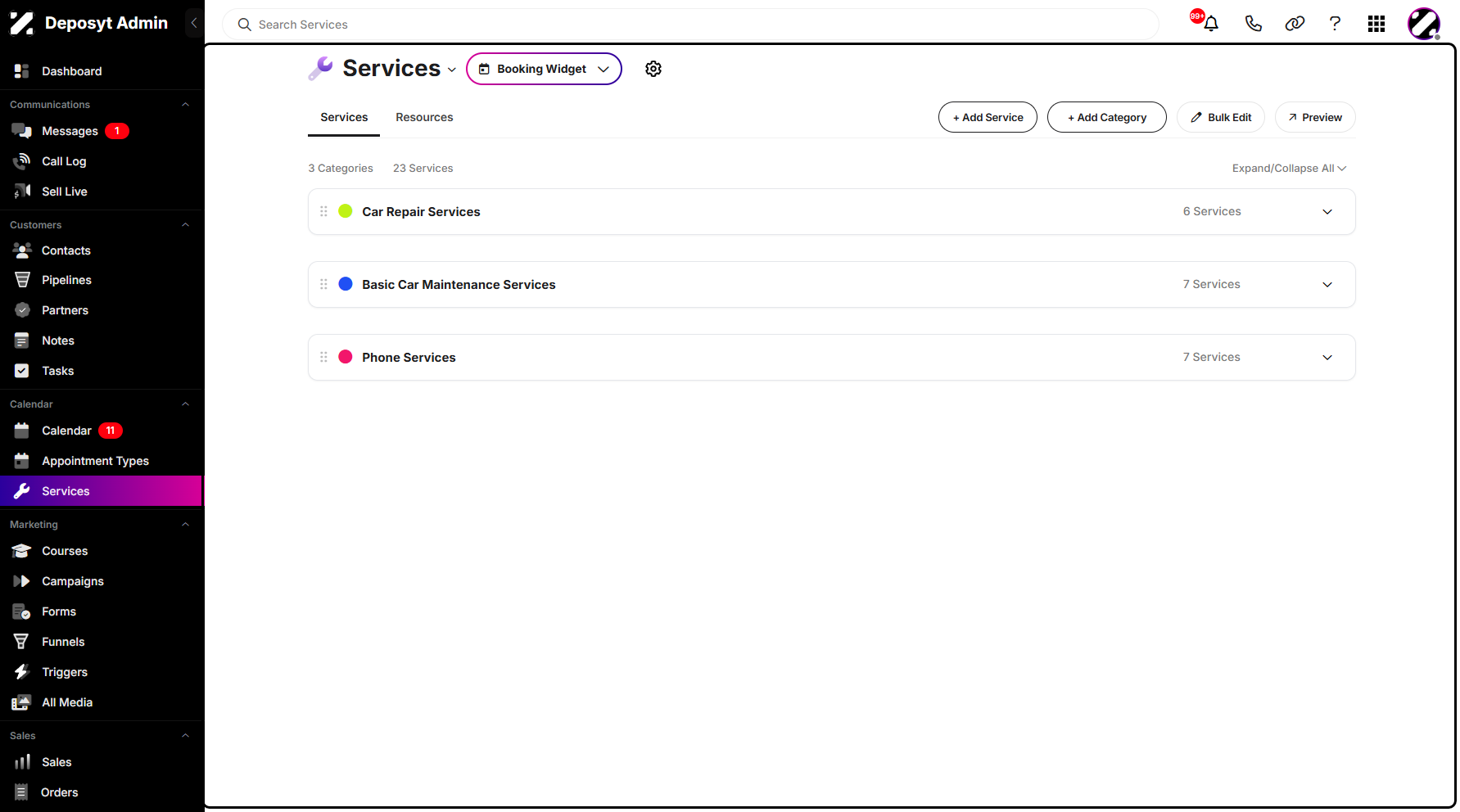Click the '23 Services' count text

[423, 168]
